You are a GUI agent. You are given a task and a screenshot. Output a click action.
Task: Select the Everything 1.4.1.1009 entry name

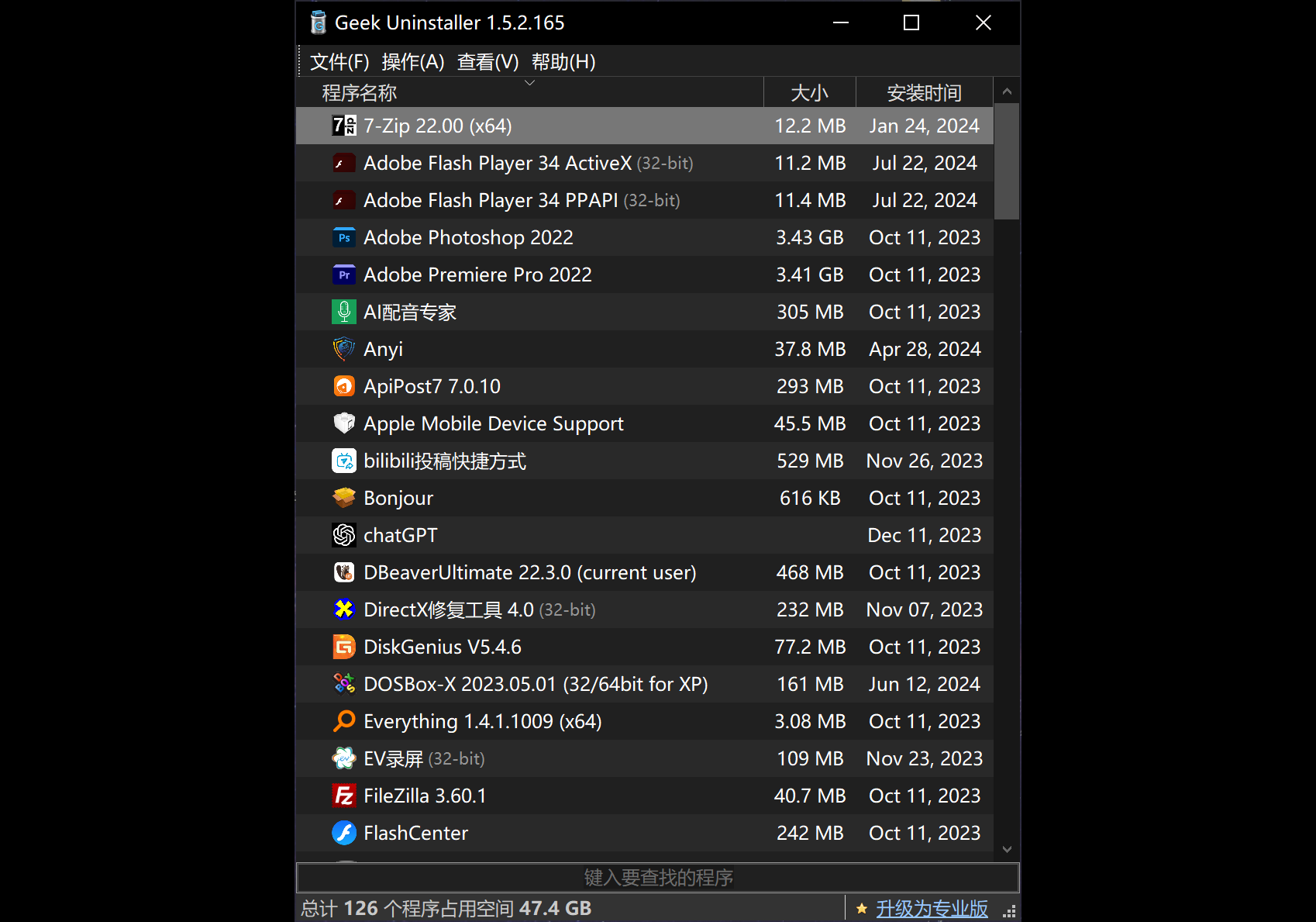pyautogui.click(x=483, y=721)
